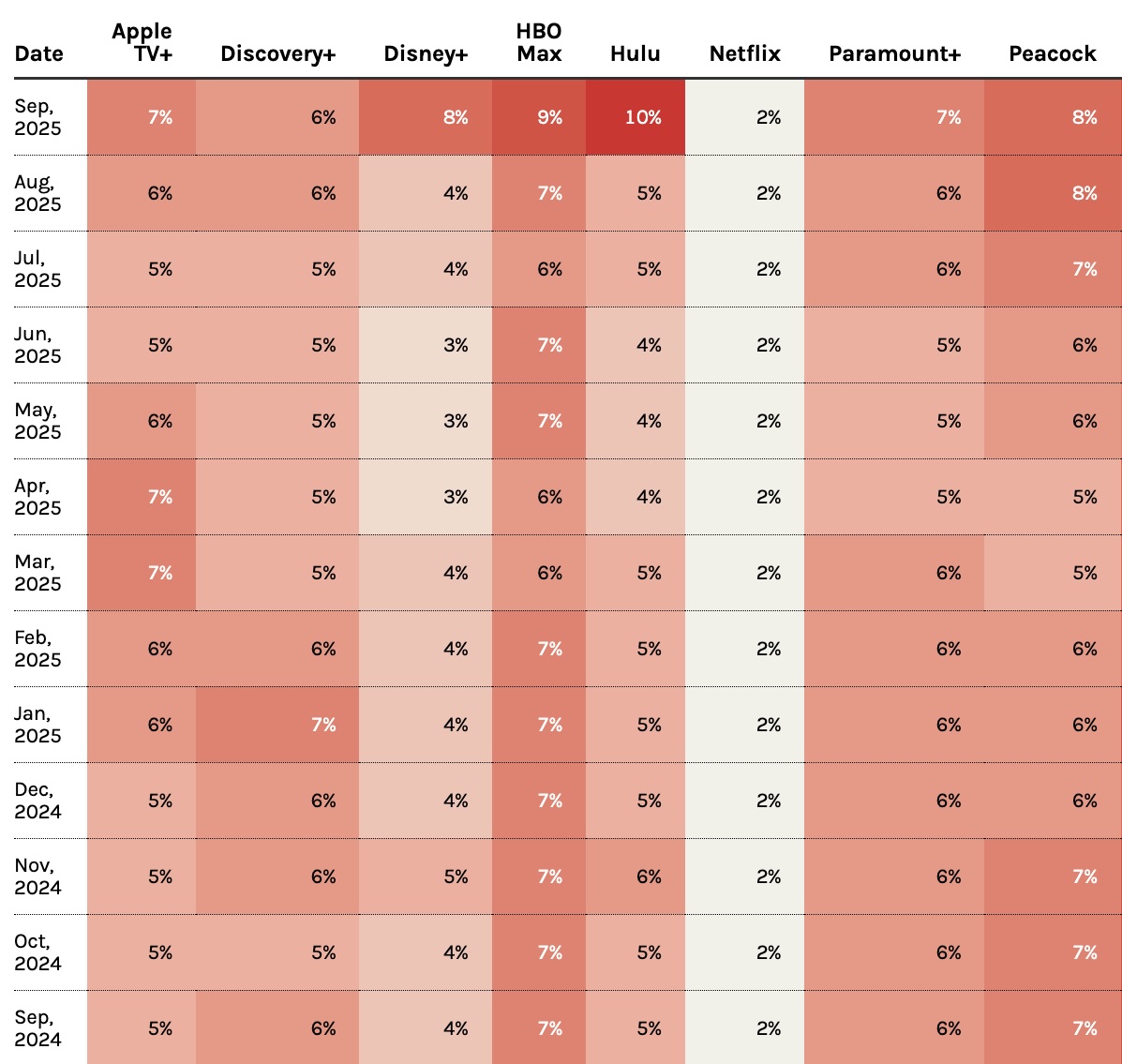Click the Paramount+ column header

894,53
